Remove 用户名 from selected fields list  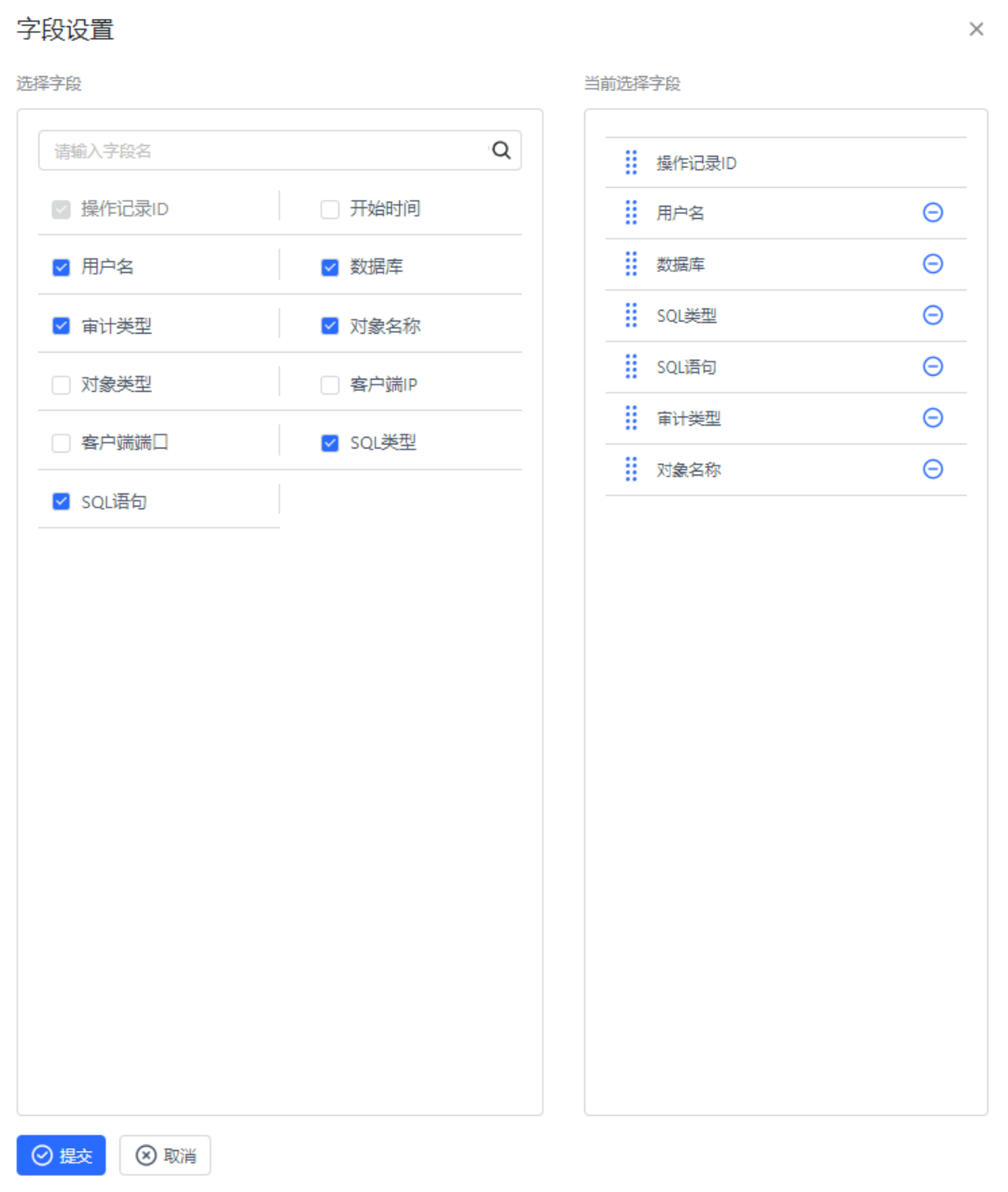(932, 213)
